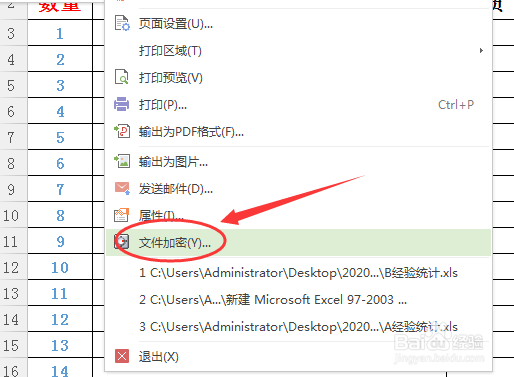The image size is (514, 377).
Task: Click cell with value 3 in row 5
Action: pyautogui.click(x=60, y=85)
